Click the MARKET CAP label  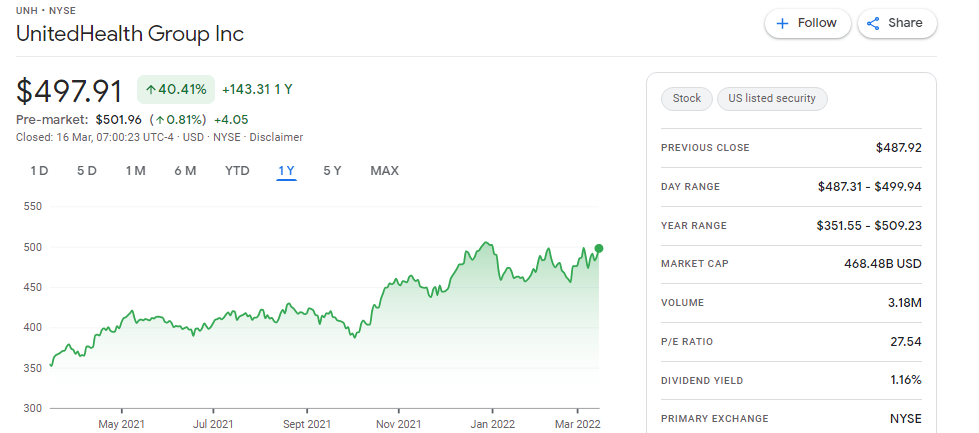(695, 264)
